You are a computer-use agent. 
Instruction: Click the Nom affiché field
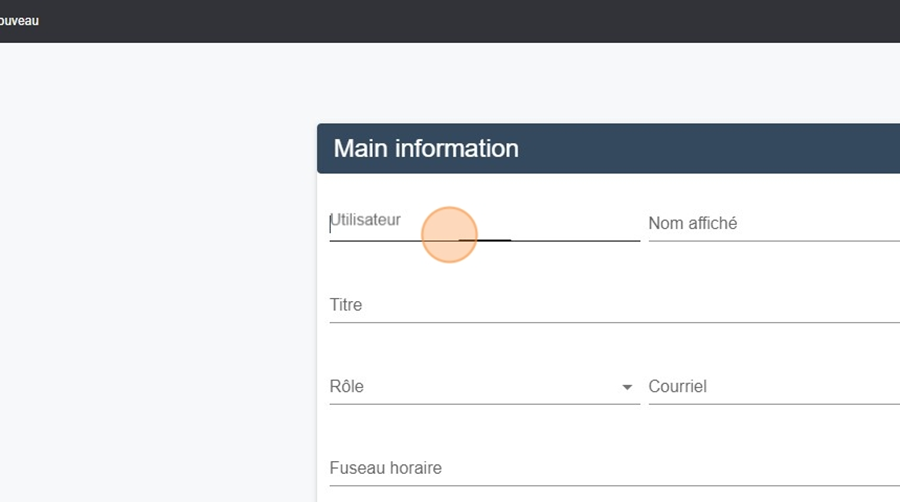(x=774, y=223)
